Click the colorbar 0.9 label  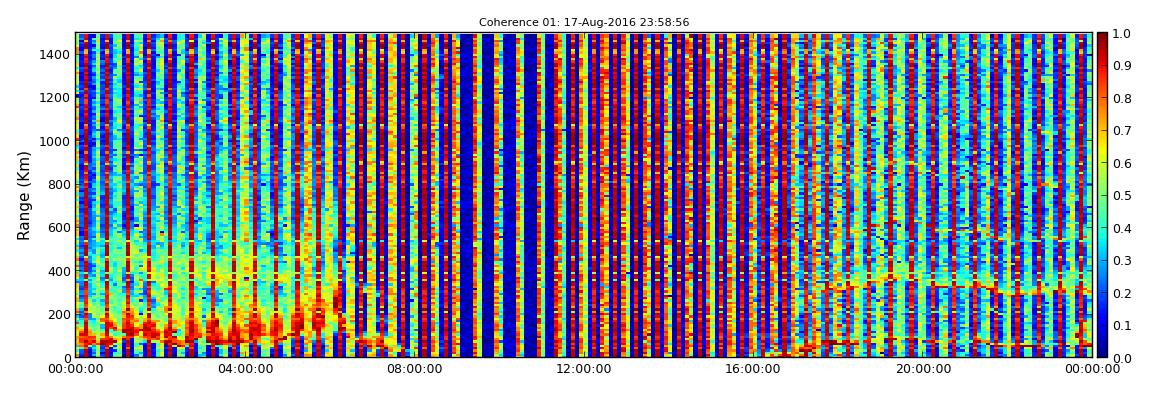pyautogui.click(x=1122, y=66)
